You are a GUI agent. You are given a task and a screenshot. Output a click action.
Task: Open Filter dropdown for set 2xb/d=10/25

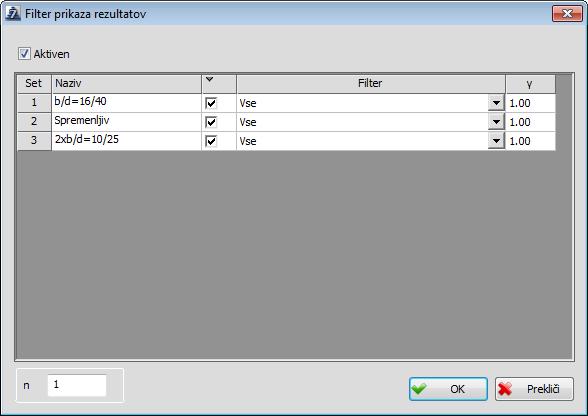(x=496, y=141)
